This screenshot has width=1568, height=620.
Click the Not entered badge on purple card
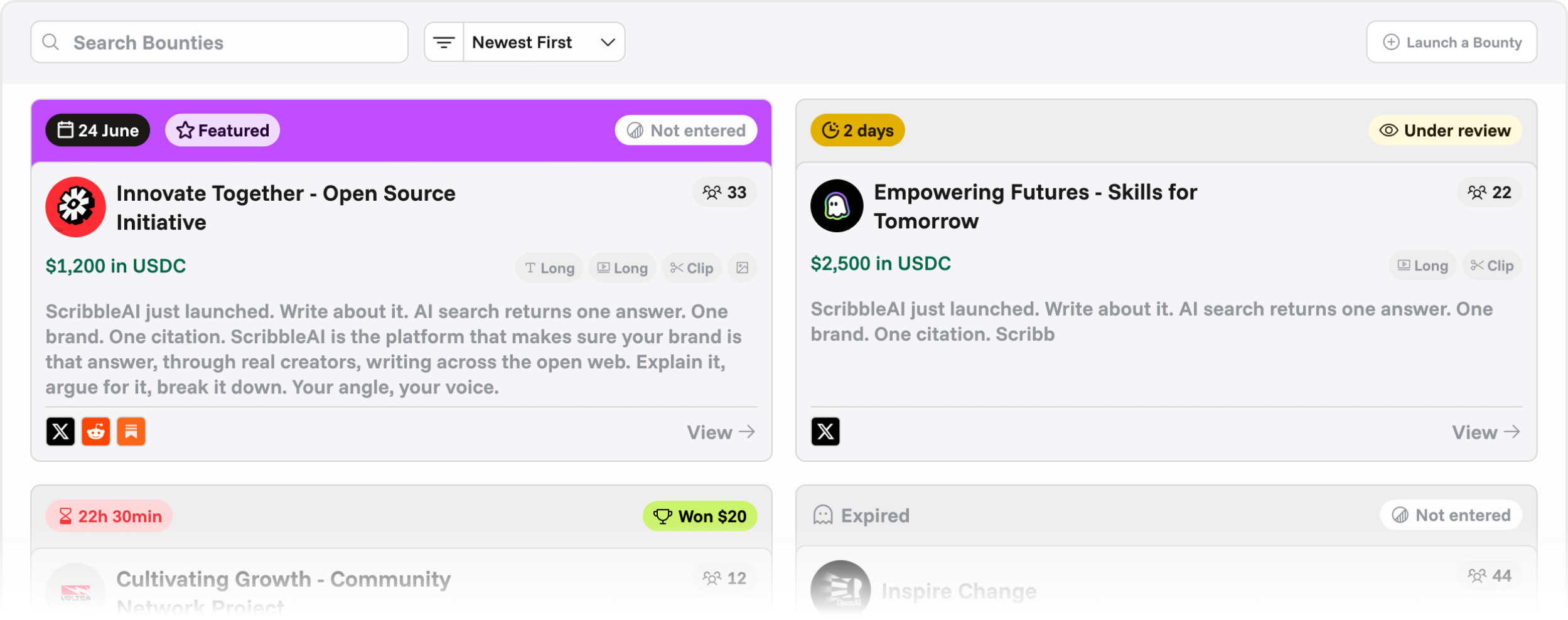pos(685,130)
